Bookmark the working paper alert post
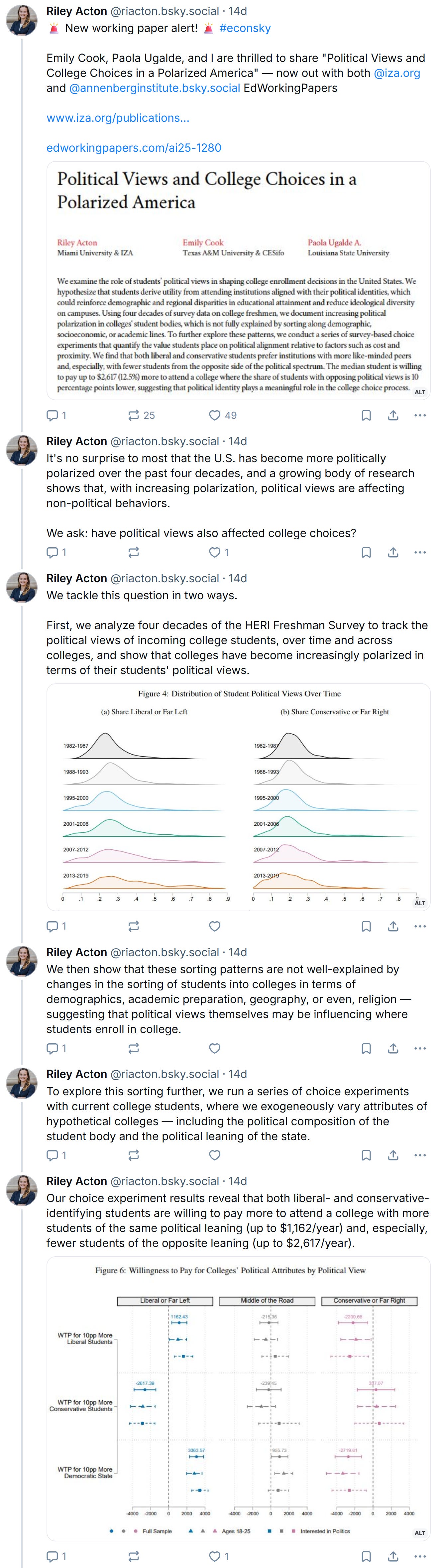This screenshot has width=440, height=1568. tap(367, 415)
